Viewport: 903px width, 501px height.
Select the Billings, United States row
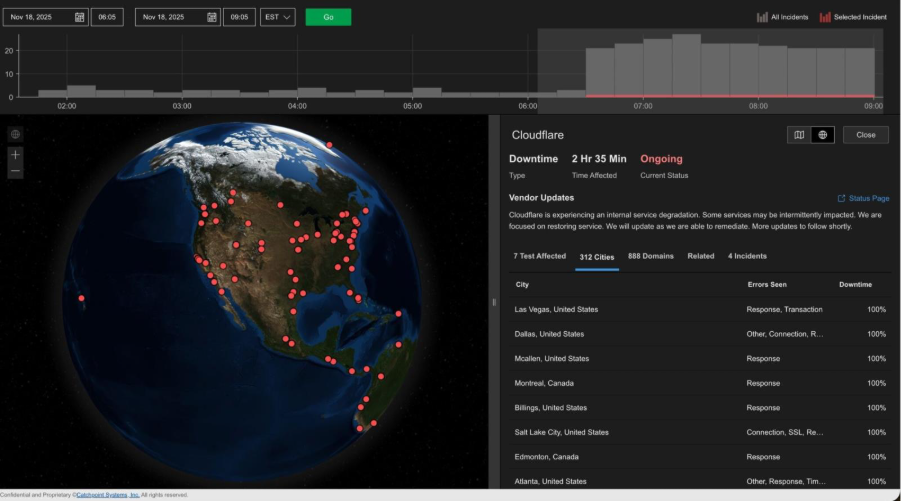[x=700, y=408]
